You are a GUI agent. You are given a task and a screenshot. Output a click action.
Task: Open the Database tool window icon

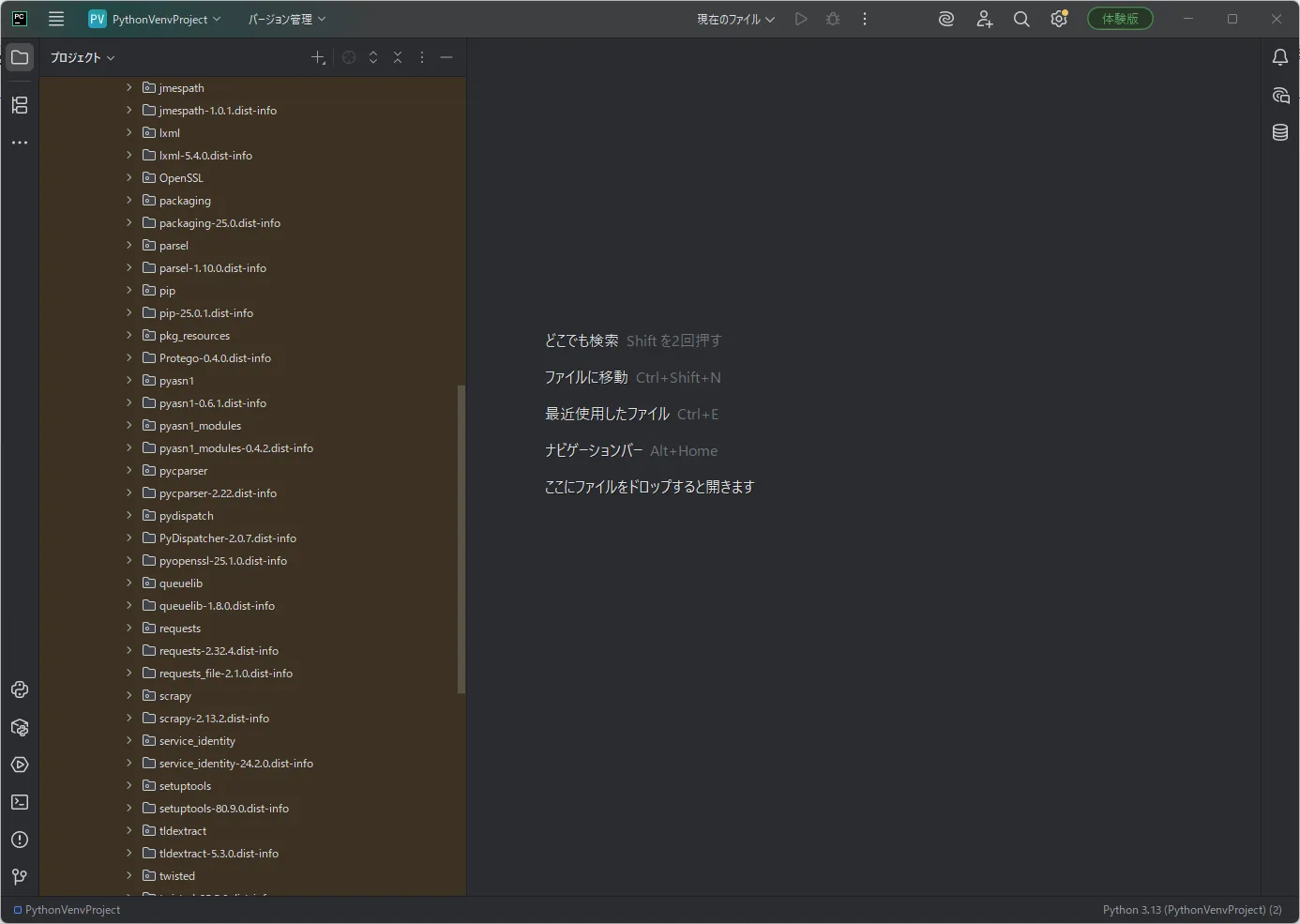click(1280, 132)
